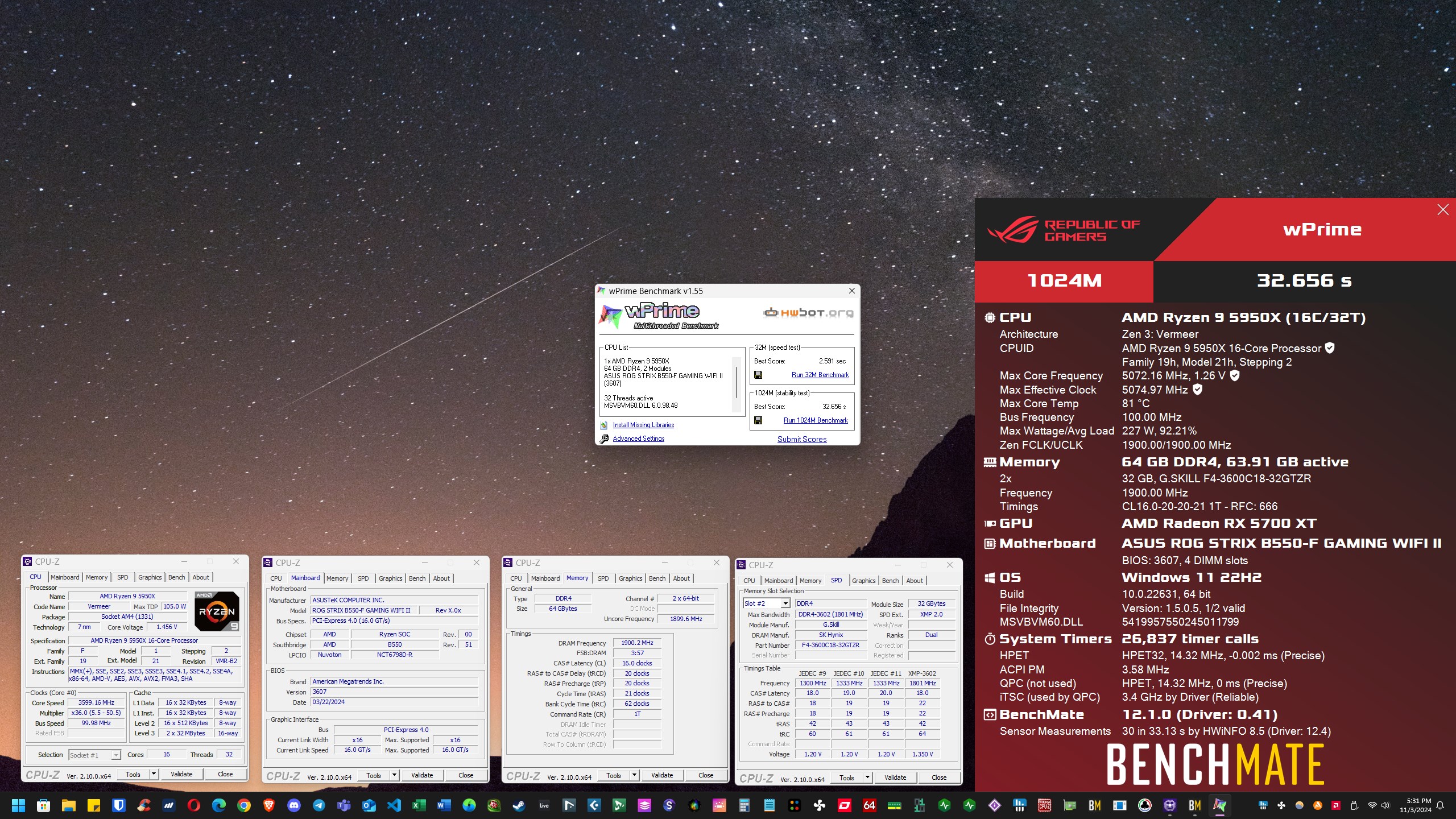Open File Explorer from the taskbar
Image resolution: width=1456 pixels, height=819 pixels.
[x=68, y=805]
